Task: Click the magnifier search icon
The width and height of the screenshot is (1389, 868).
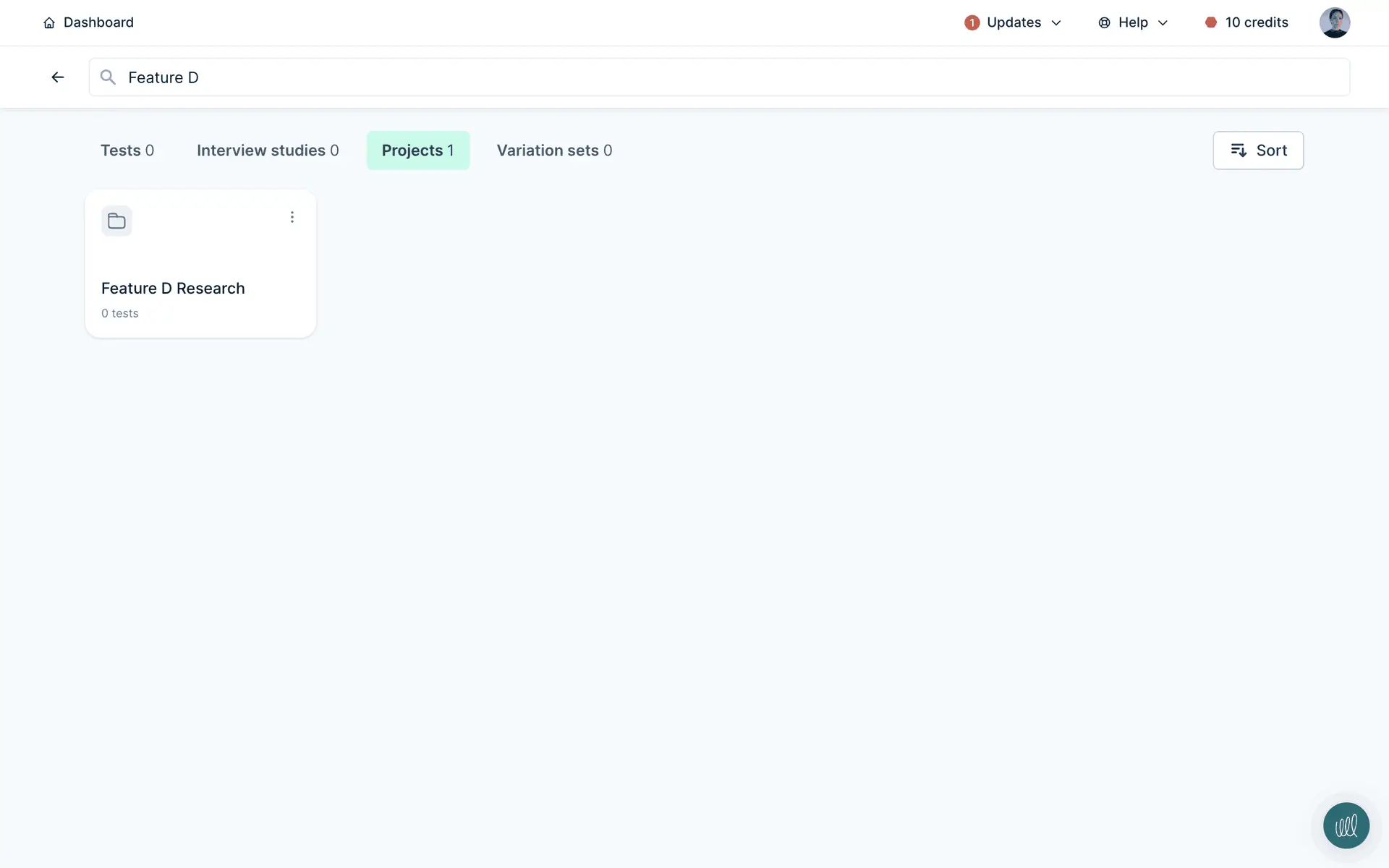Action: click(x=108, y=77)
